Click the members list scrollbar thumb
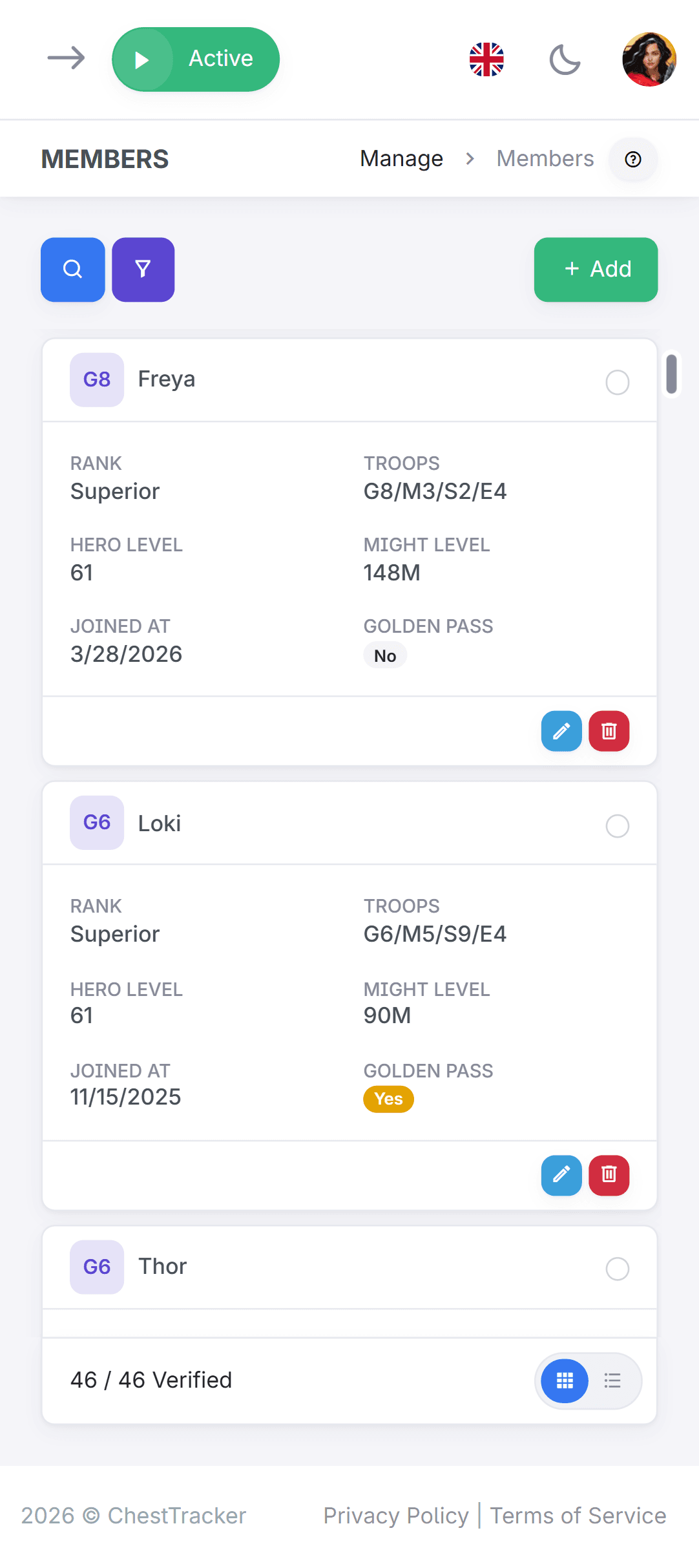Viewport: 699px width, 1568px height. 672,374
